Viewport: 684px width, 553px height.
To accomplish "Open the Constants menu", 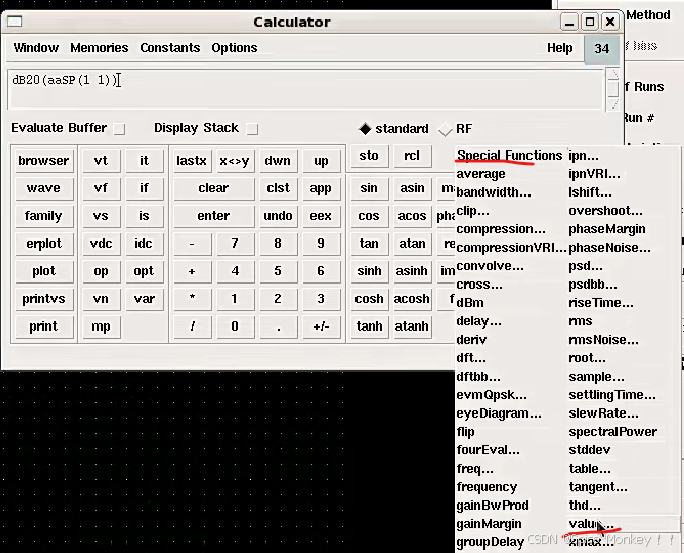I will (170, 48).
